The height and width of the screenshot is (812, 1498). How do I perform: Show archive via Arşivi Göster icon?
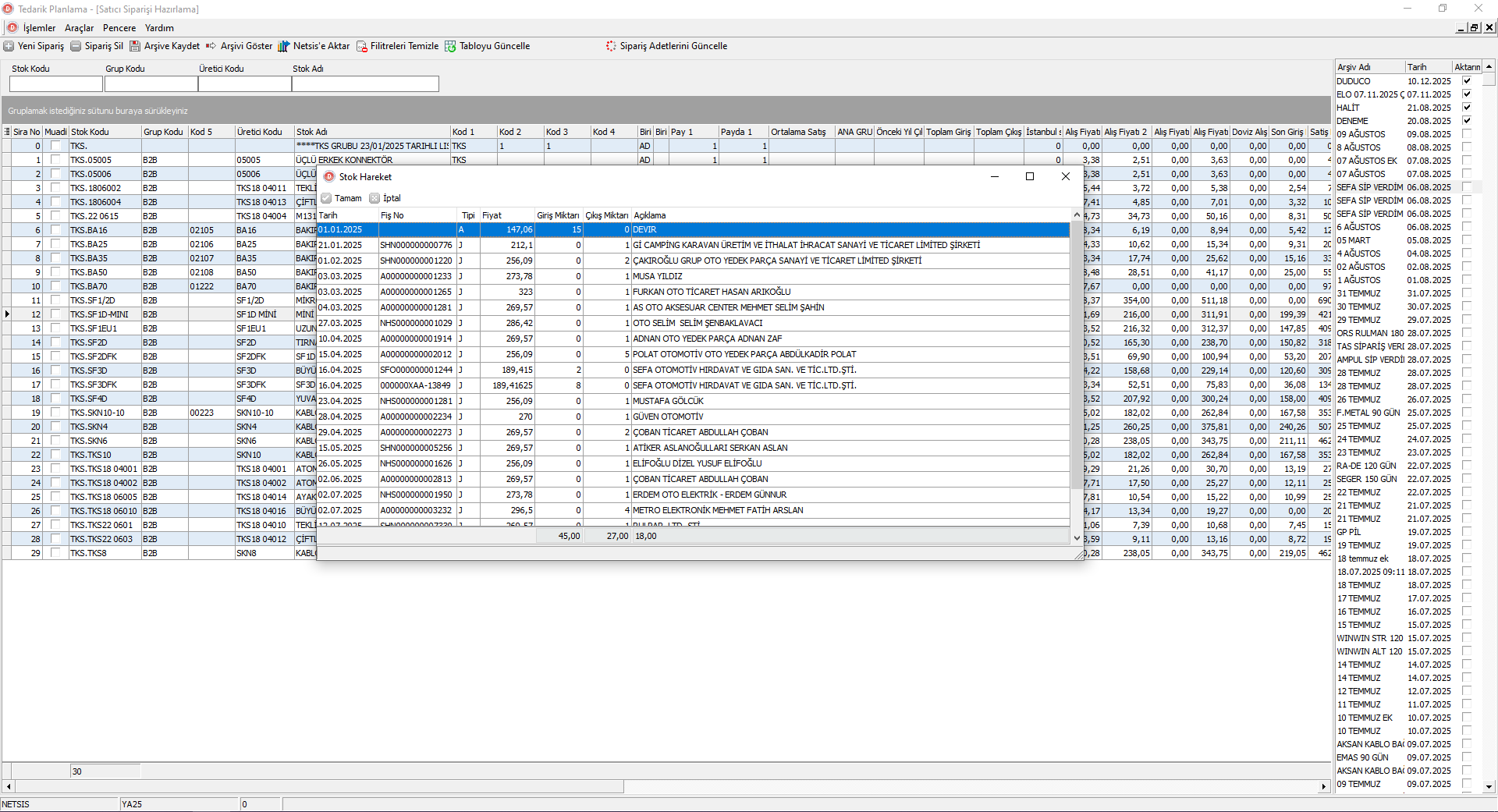click(211, 46)
